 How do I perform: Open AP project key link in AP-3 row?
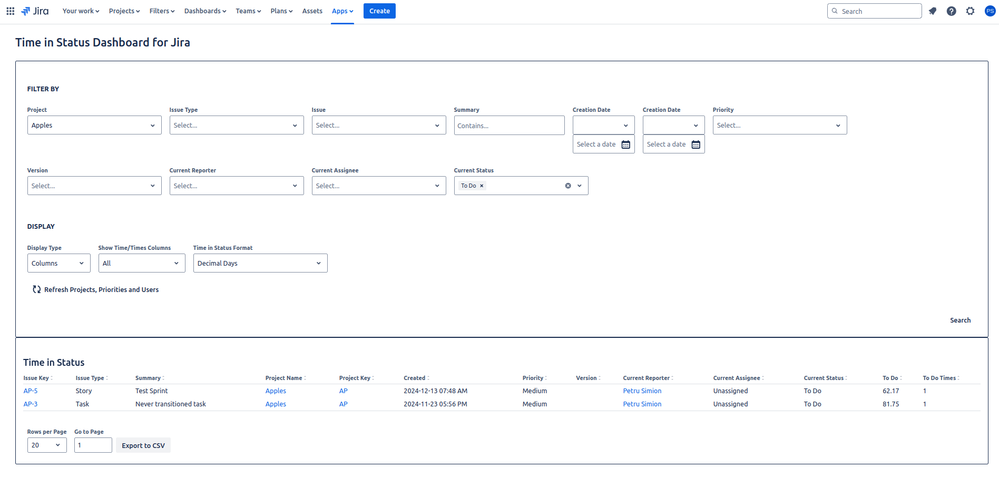pyautogui.click(x=343, y=404)
